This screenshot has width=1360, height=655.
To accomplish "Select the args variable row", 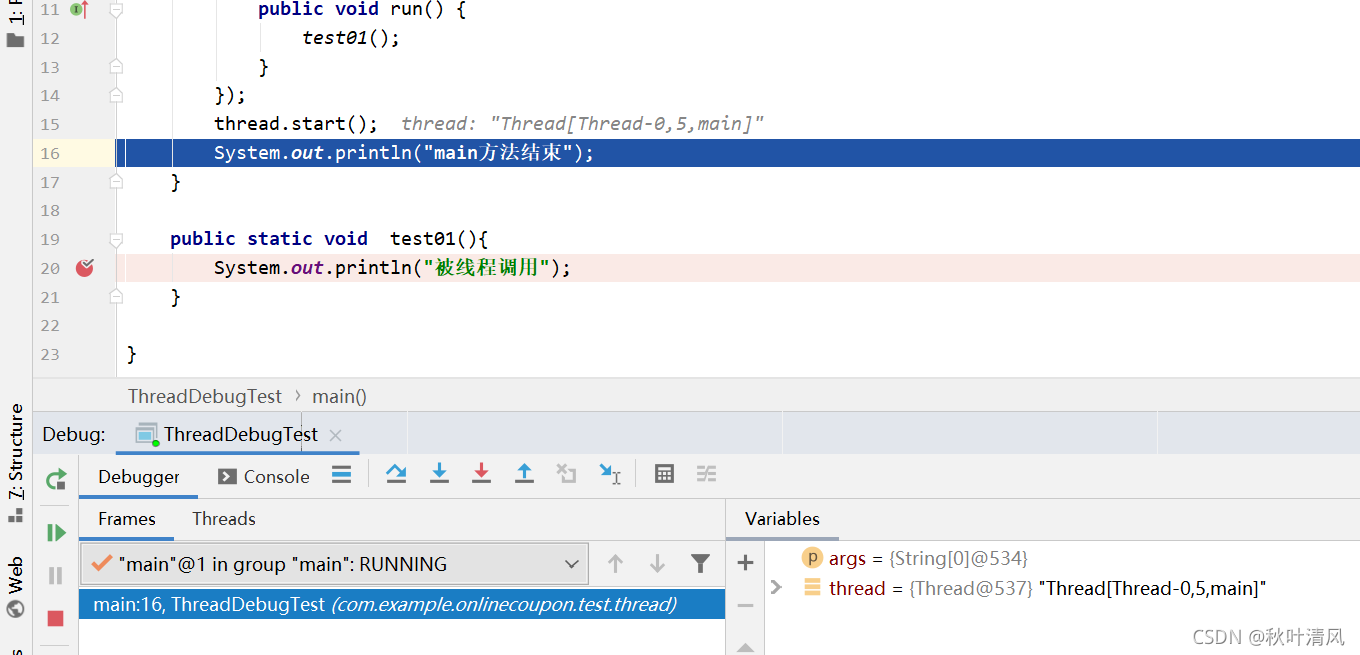I will tap(915, 558).
